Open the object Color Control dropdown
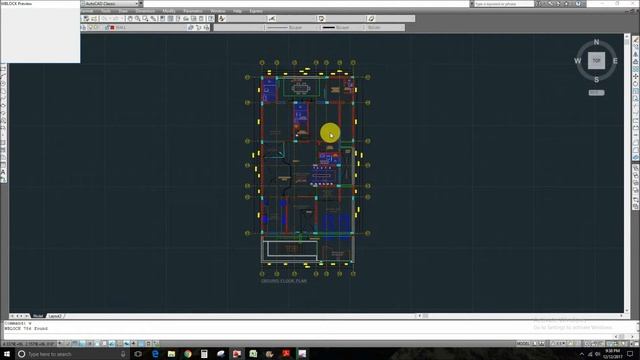This screenshot has height=360, width=640. [239, 27]
